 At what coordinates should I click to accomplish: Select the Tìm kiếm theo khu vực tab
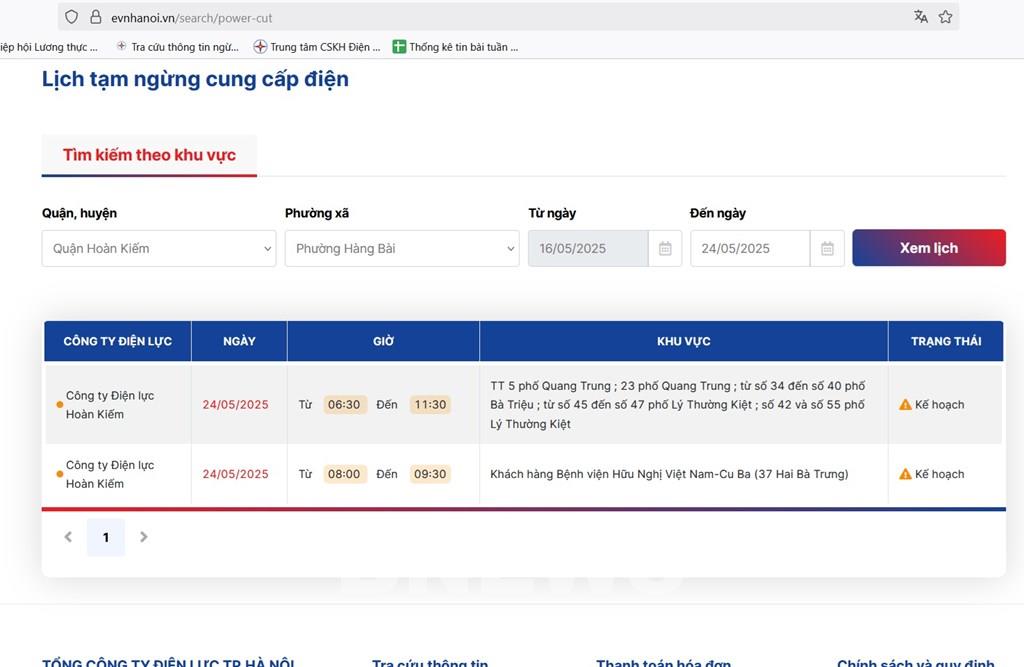click(149, 155)
